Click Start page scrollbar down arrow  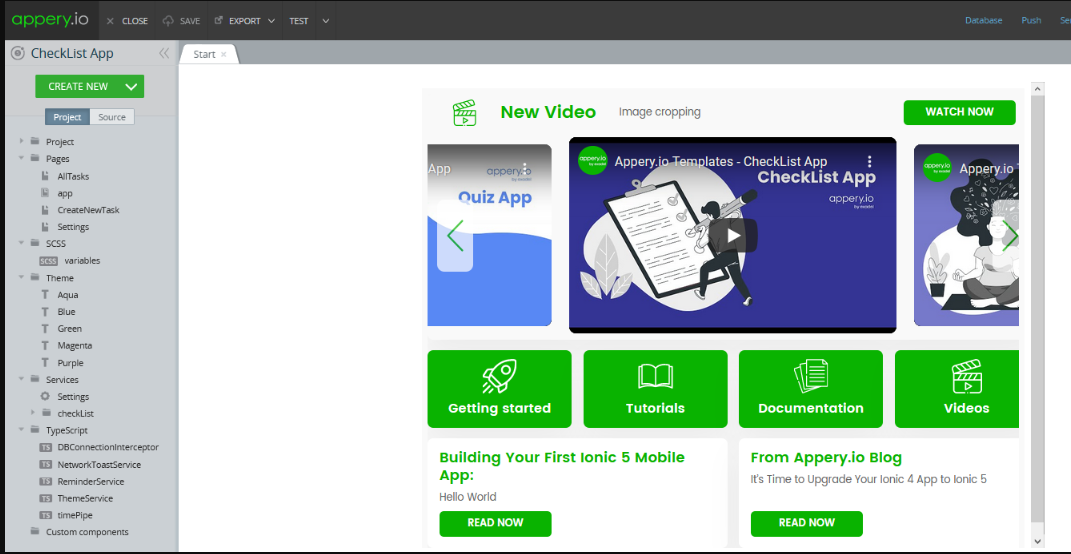coord(1038,542)
